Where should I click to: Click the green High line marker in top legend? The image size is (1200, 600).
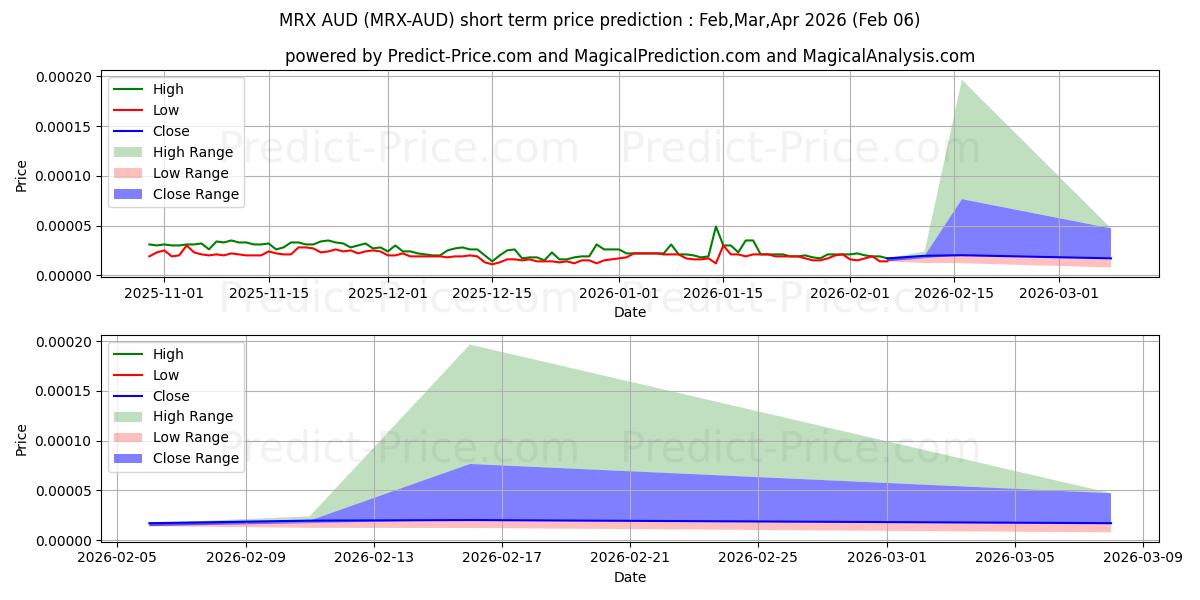[x=131, y=89]
